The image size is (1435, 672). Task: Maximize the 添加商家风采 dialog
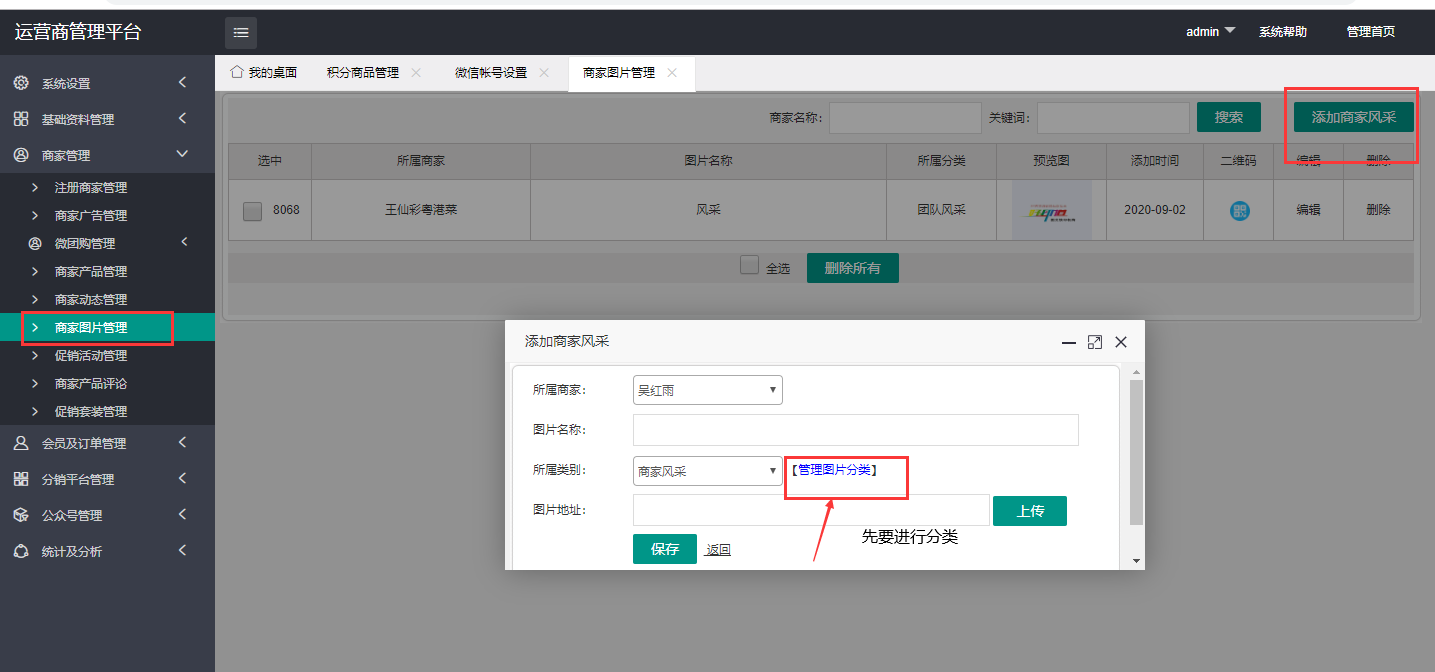pos(1095,342)
